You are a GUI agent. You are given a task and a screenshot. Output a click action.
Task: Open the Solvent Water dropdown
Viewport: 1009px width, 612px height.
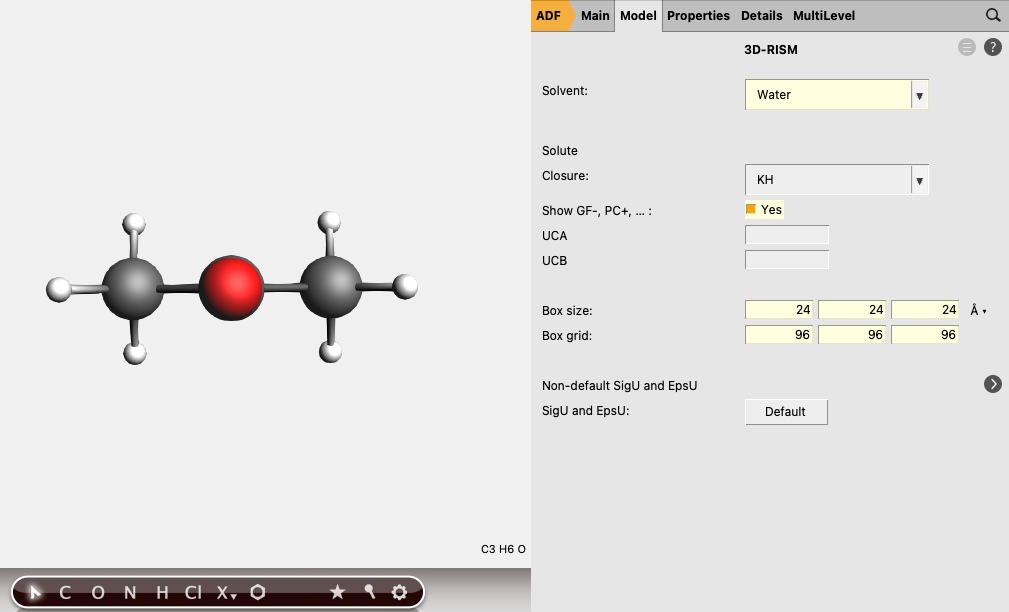coord(836,95)
